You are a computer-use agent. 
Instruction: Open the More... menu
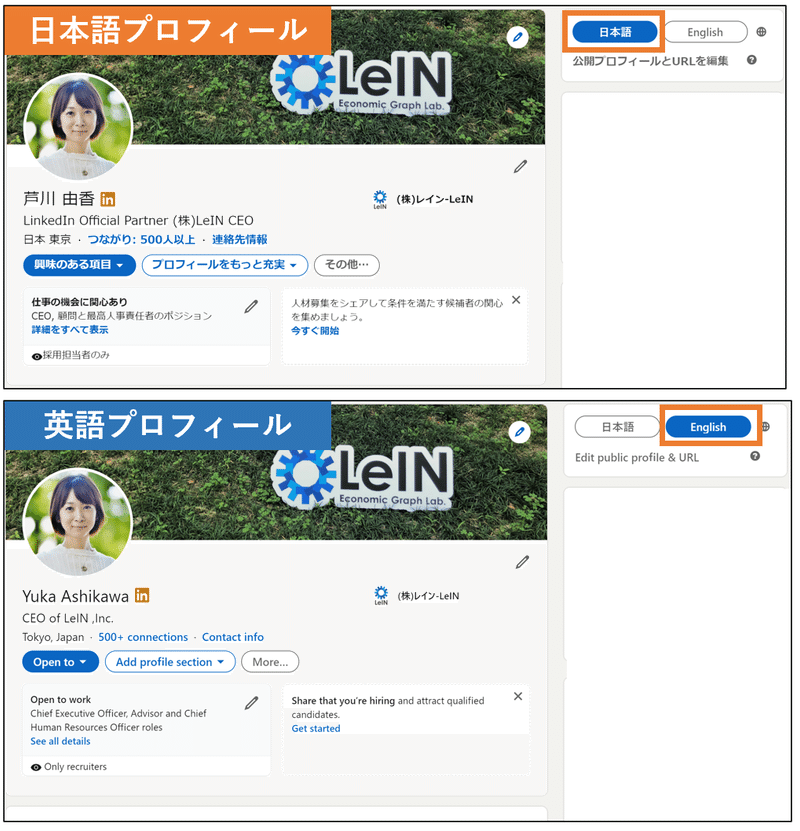pos(270,662)
